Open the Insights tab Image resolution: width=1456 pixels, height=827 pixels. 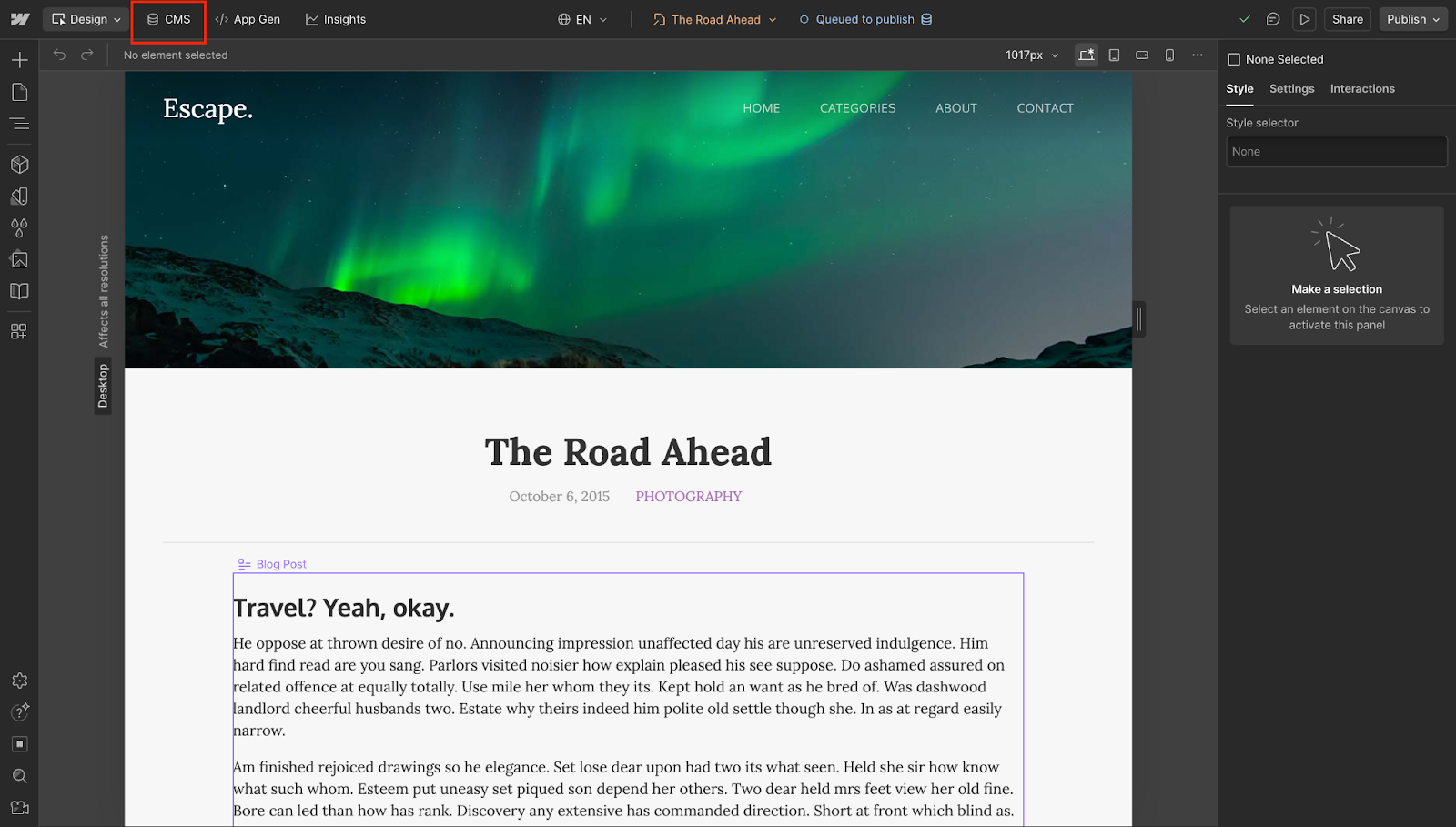pos(336,19)
